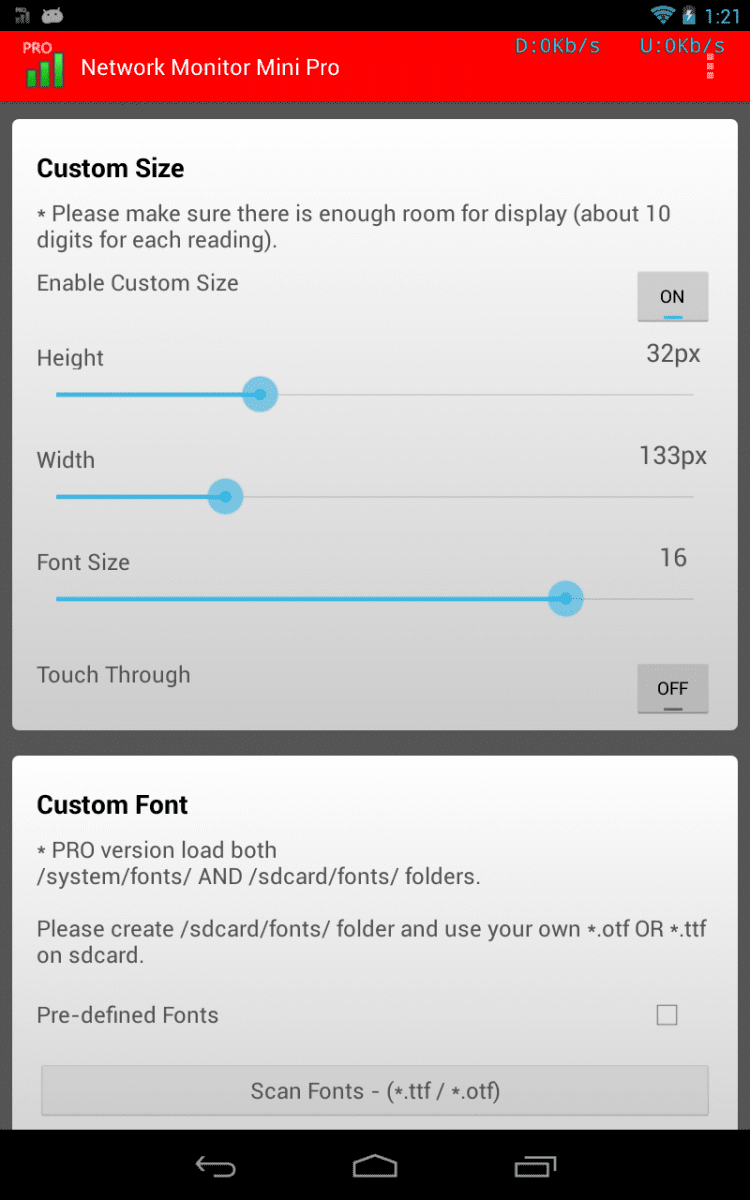
Task: Check the Pre-defined Fonts checkbox
Action: (x=667, y=1015)
